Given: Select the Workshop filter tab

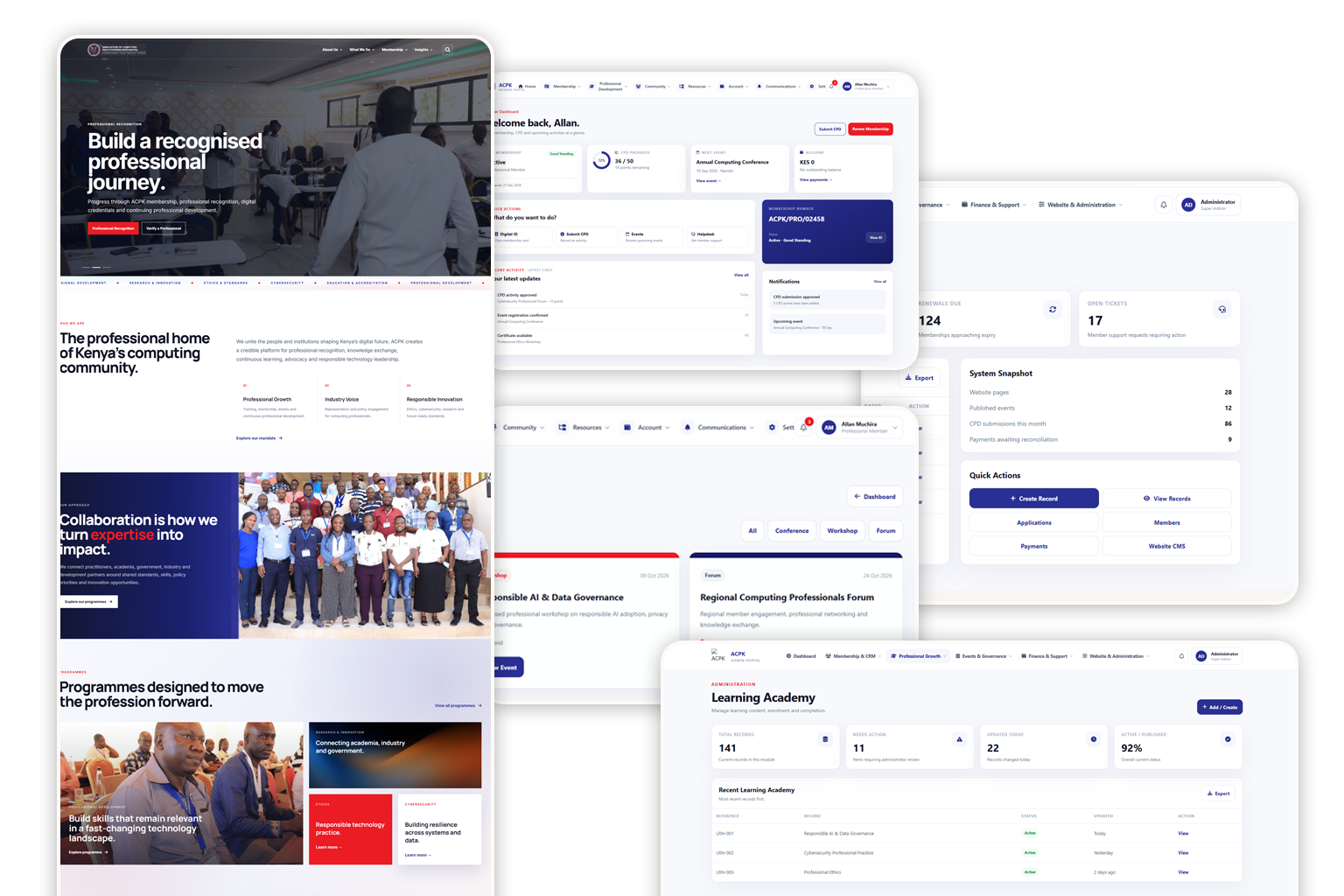Looking at the screenshot, I should [843, 530].
